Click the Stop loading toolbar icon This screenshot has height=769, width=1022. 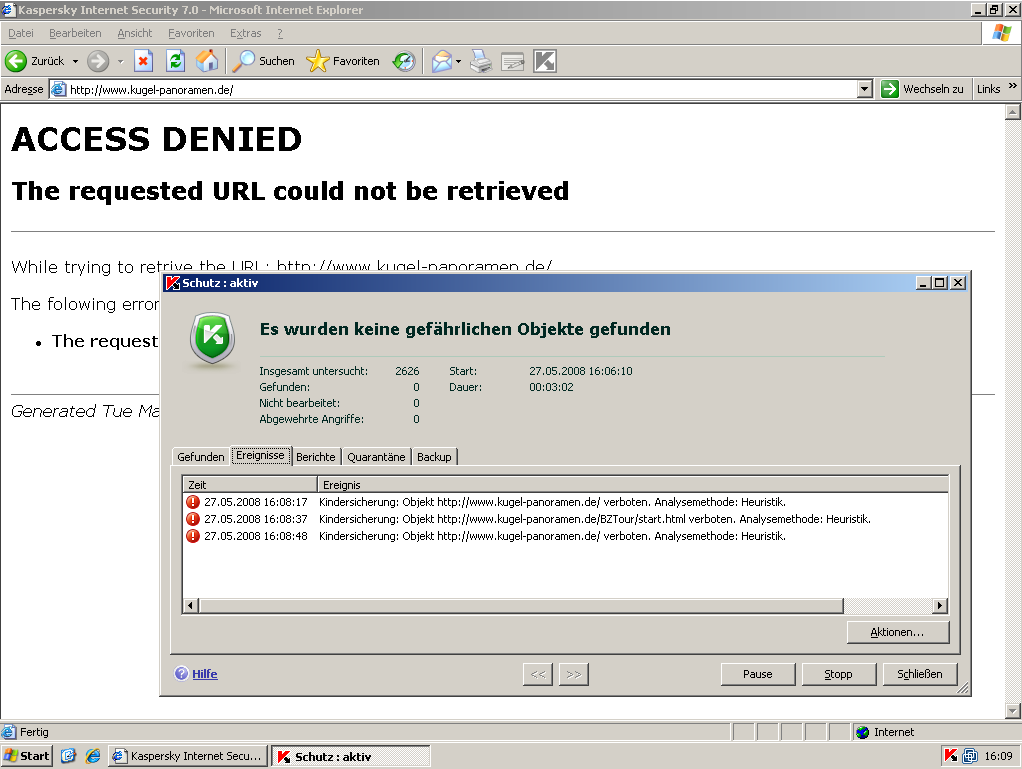point(143,61)
